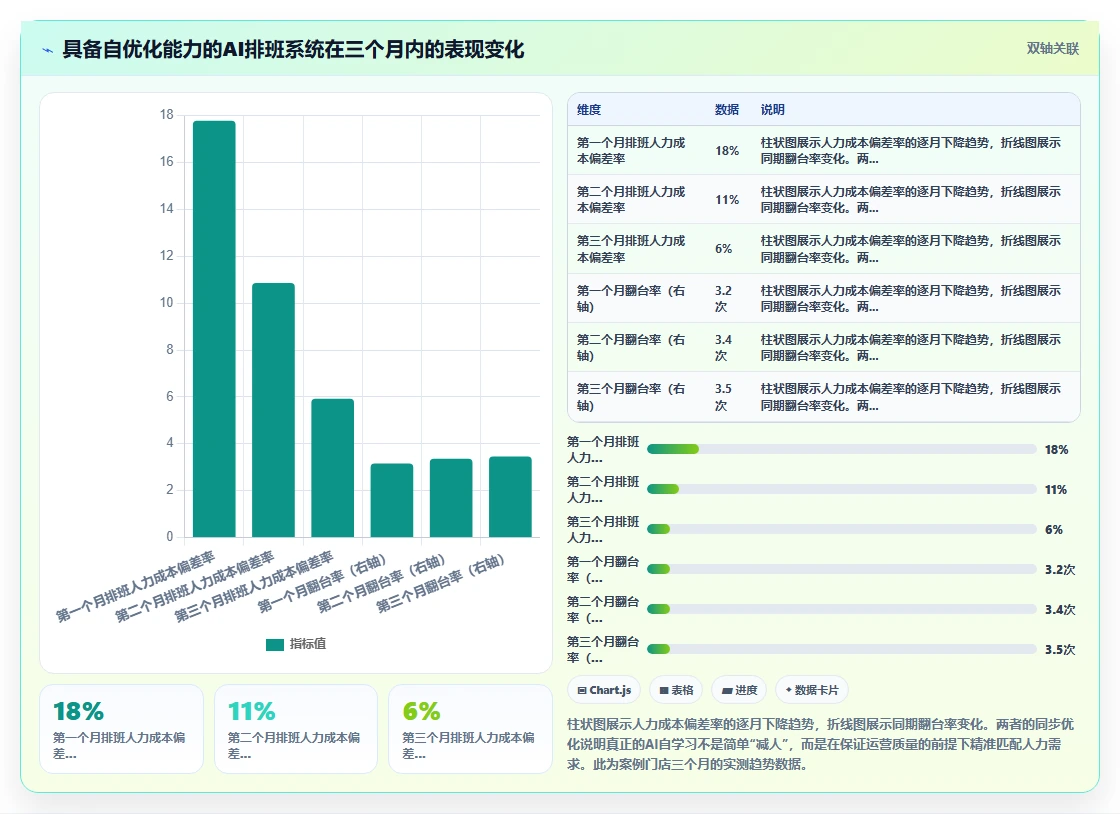Click the 维度 column header
This screenshot has width=1120, height=814.
pyautogui.click(x=589, y=110)
